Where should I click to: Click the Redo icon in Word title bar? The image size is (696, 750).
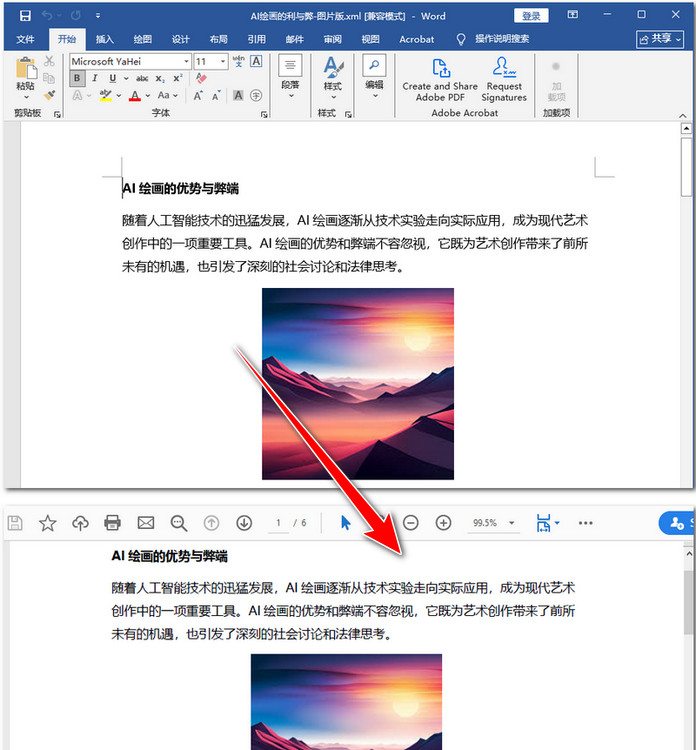pos(76,16)
